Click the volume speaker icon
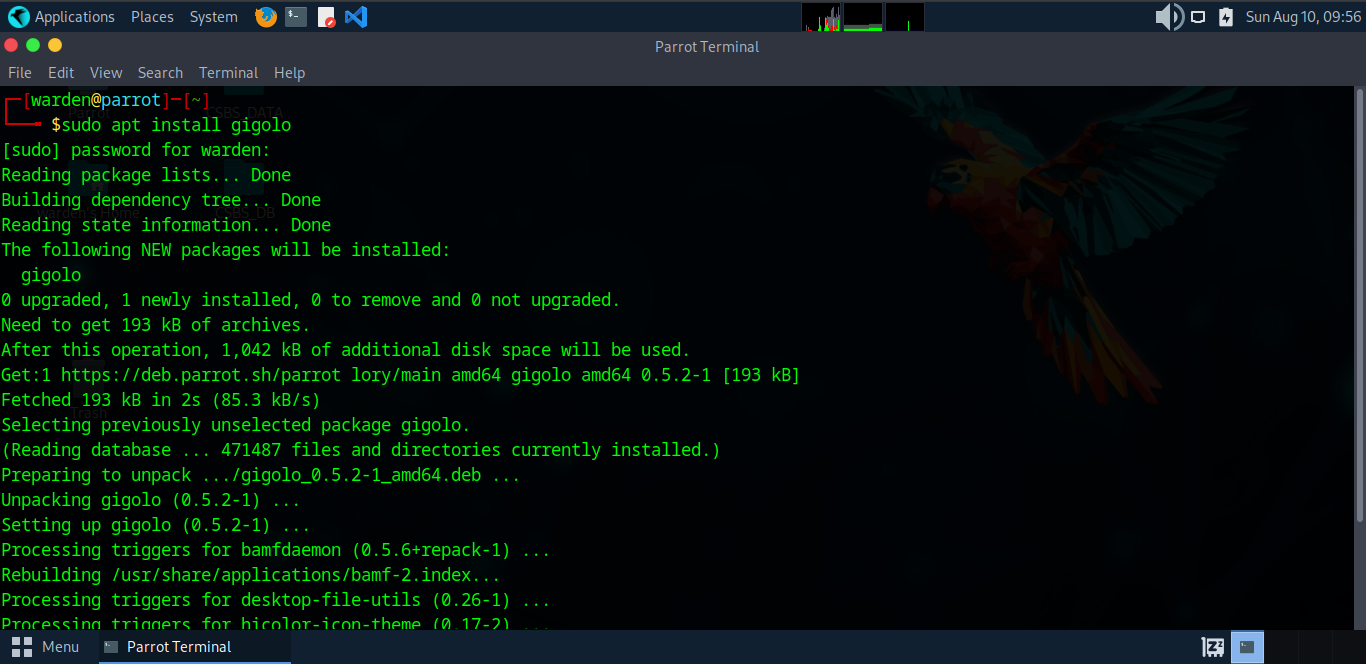The image size is (1366, 664). pyautogui.click(x=1168, y=17)
